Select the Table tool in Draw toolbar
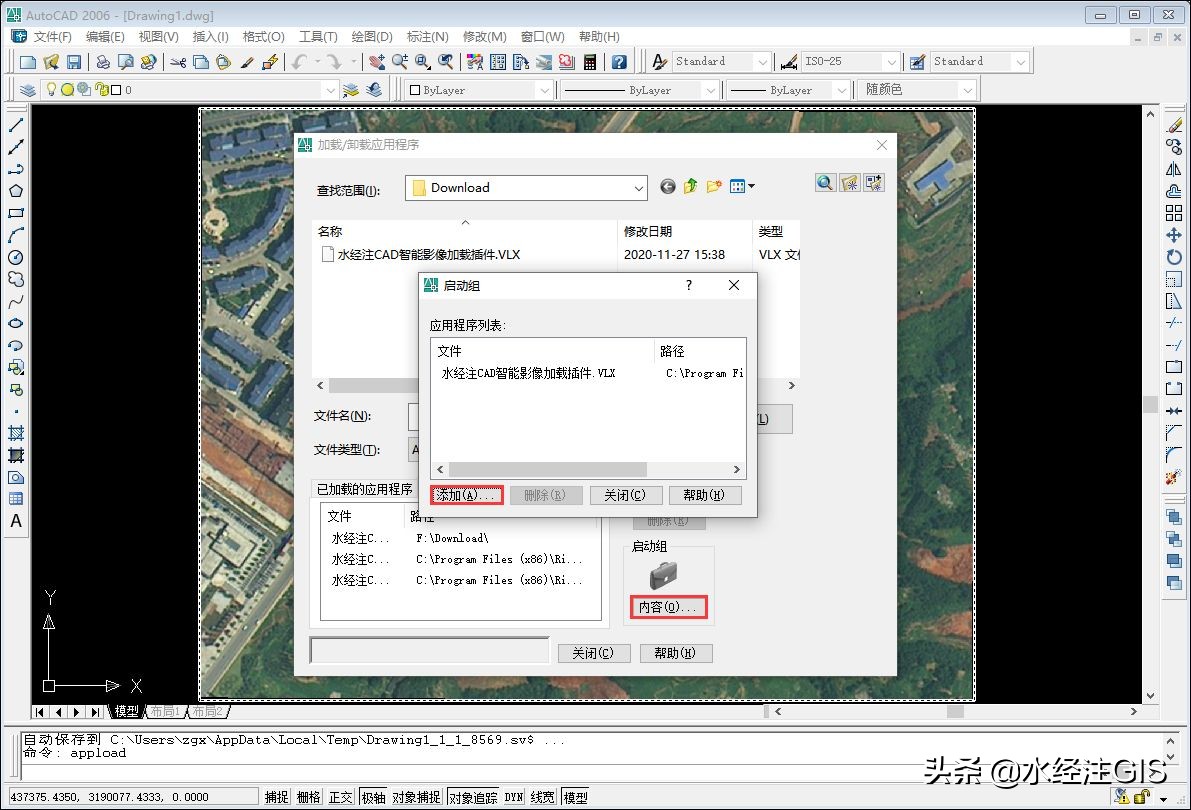Image resolution: width=1191 pixels, height=810 pixels. click(16, 499)
